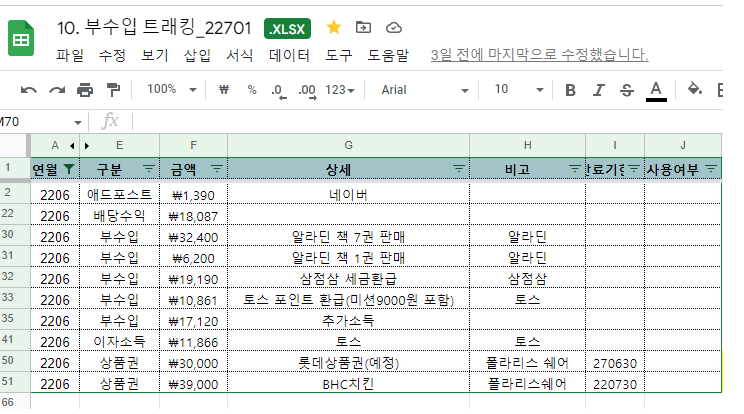
Task: Open the 수정 menu
Action: click(112, 55)
